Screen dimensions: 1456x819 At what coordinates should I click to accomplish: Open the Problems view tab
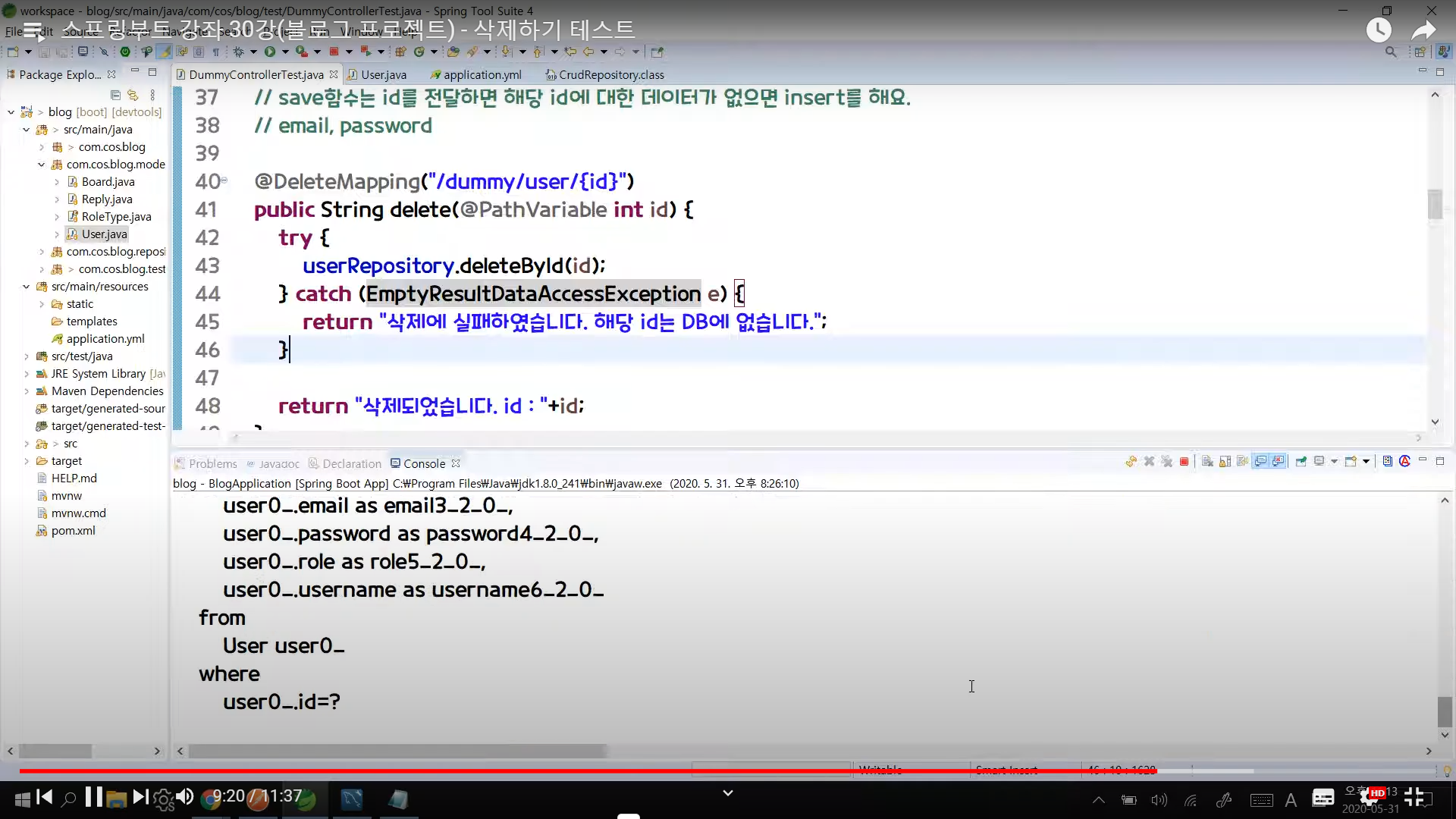pyautogui.click(x=212, y=463)
